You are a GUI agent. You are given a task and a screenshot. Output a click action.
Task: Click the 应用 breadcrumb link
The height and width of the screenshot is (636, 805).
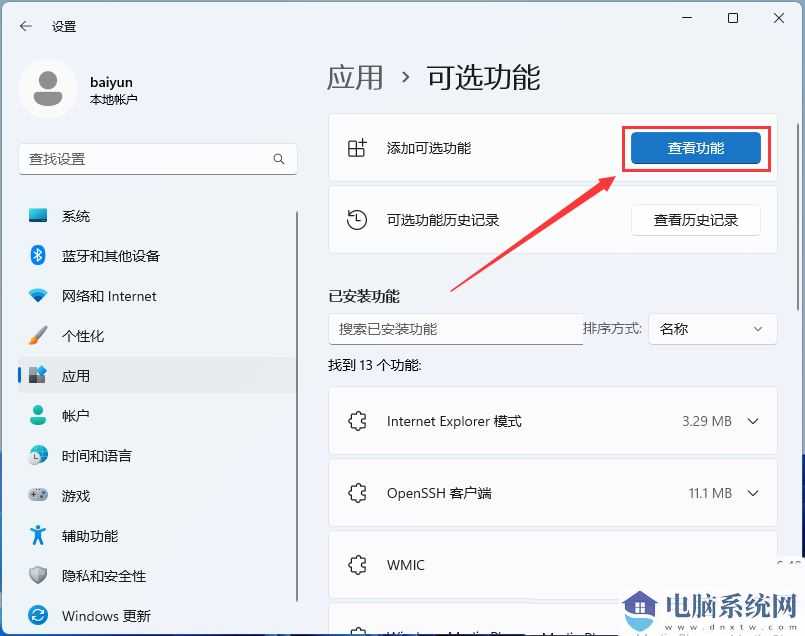pyautogui.click(x=356, y=77)
